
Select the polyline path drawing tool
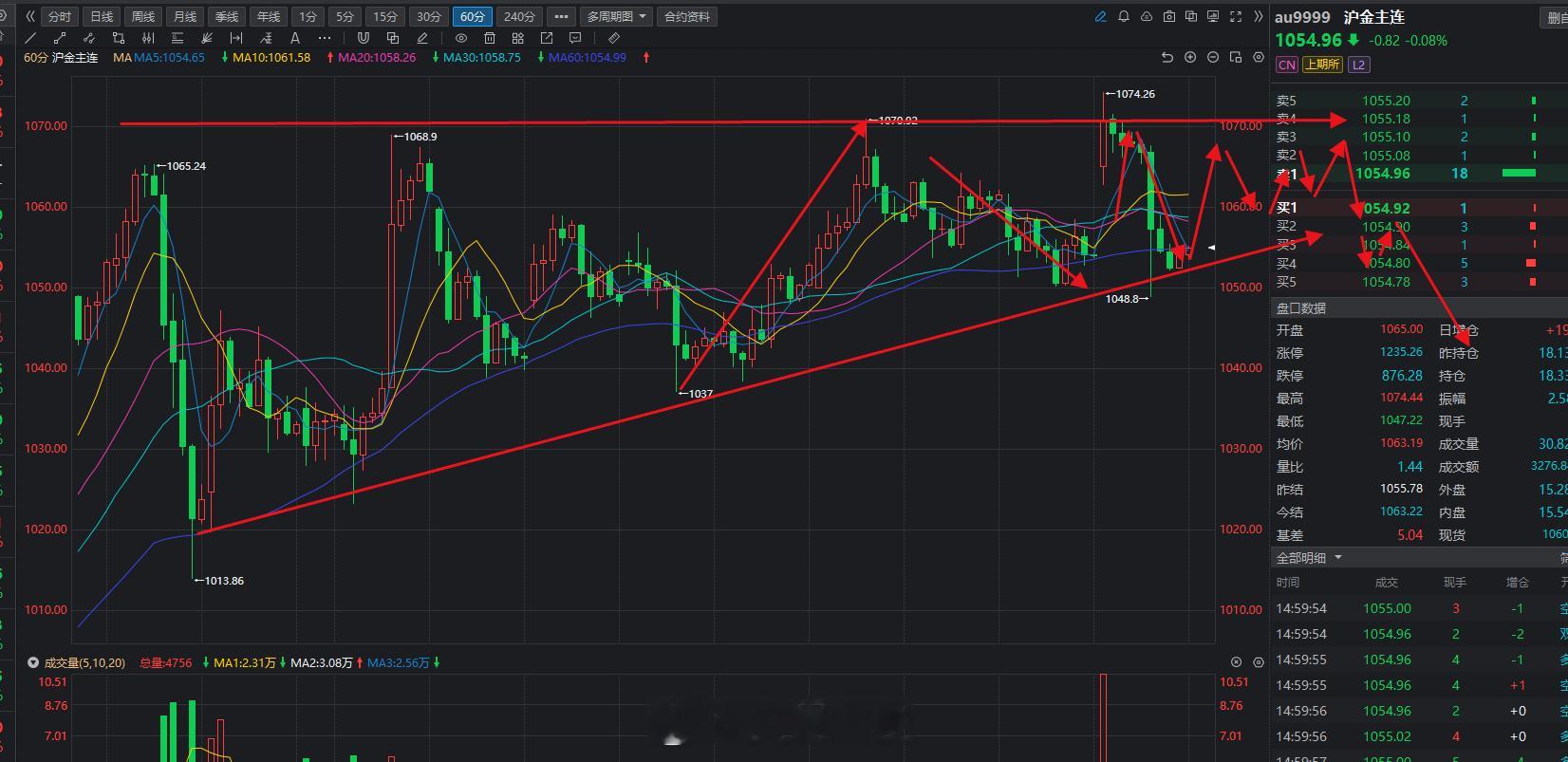(89, 38)
